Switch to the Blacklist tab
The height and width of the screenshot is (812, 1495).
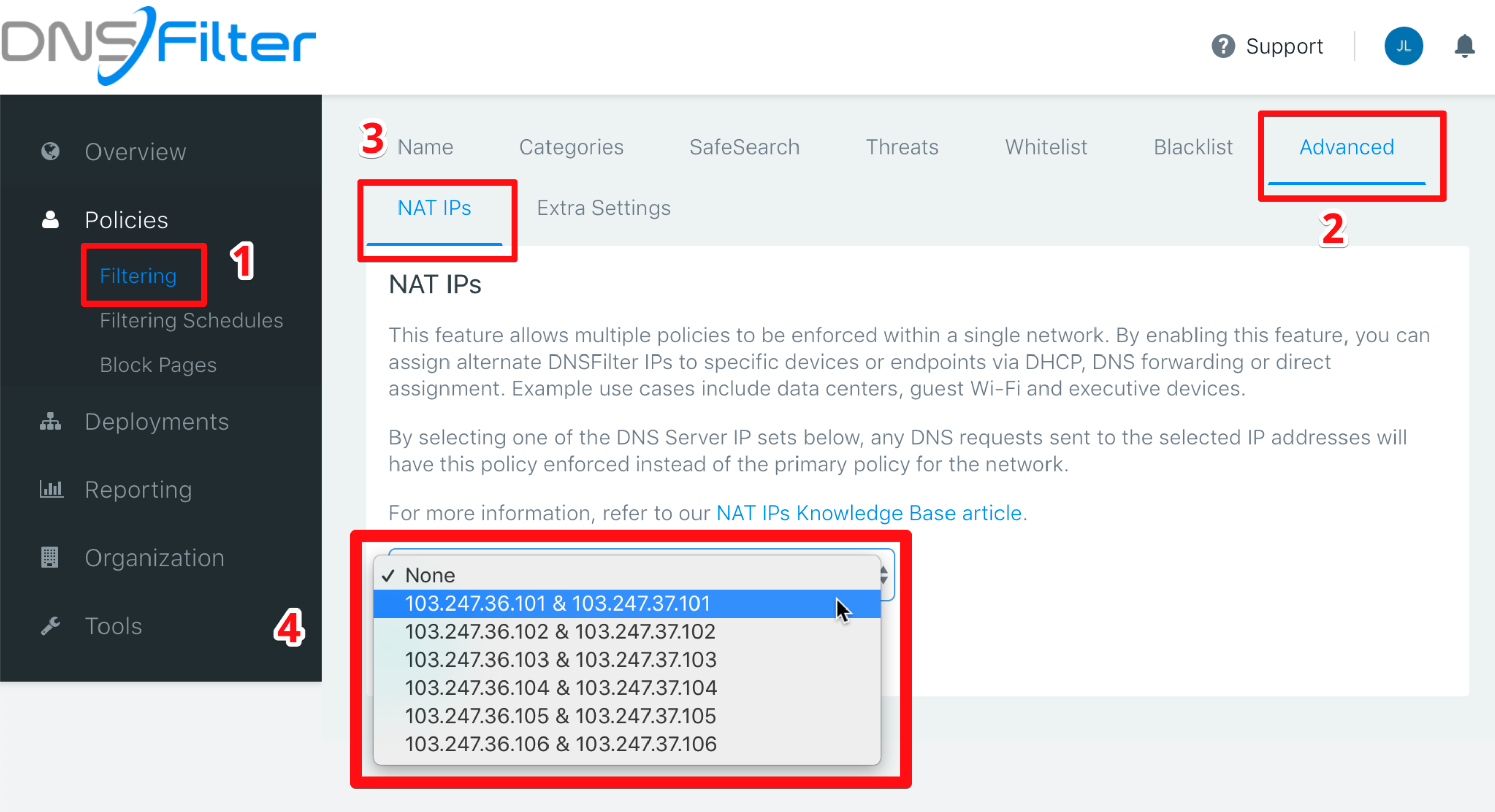click(x=1193, y=147)
